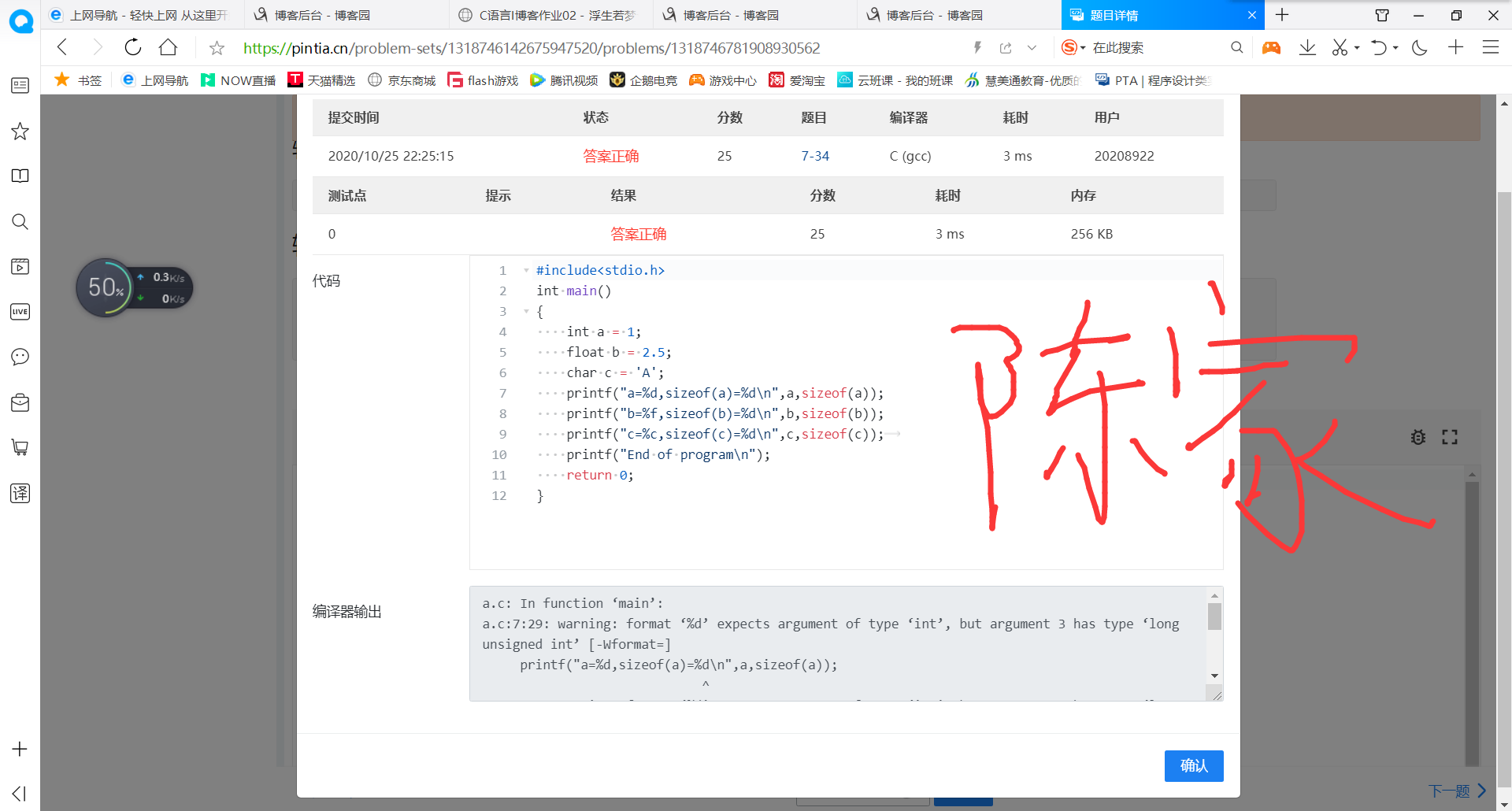The width and height of the screenshot is (1512, 811).
Task: Open 企鹅电竞 bookmark
Action: [644, 80]
